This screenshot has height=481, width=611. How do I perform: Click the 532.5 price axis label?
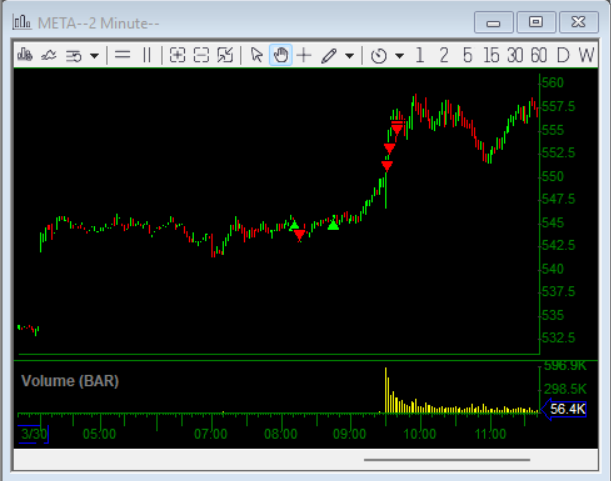(x=558, y=338)
